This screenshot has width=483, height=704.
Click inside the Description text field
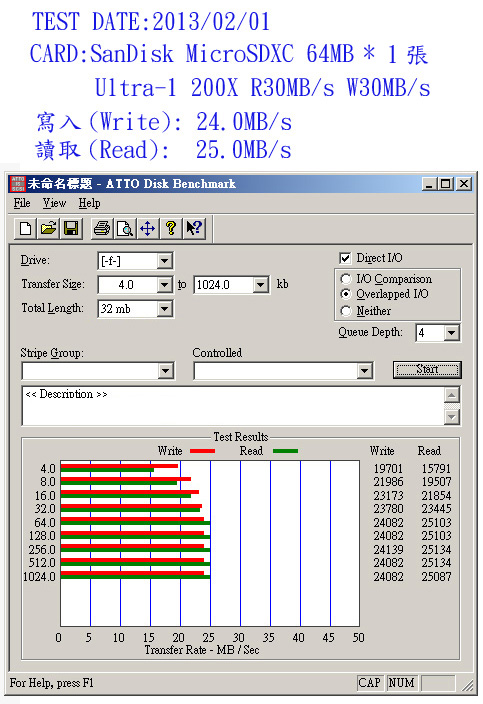(233, 406)
